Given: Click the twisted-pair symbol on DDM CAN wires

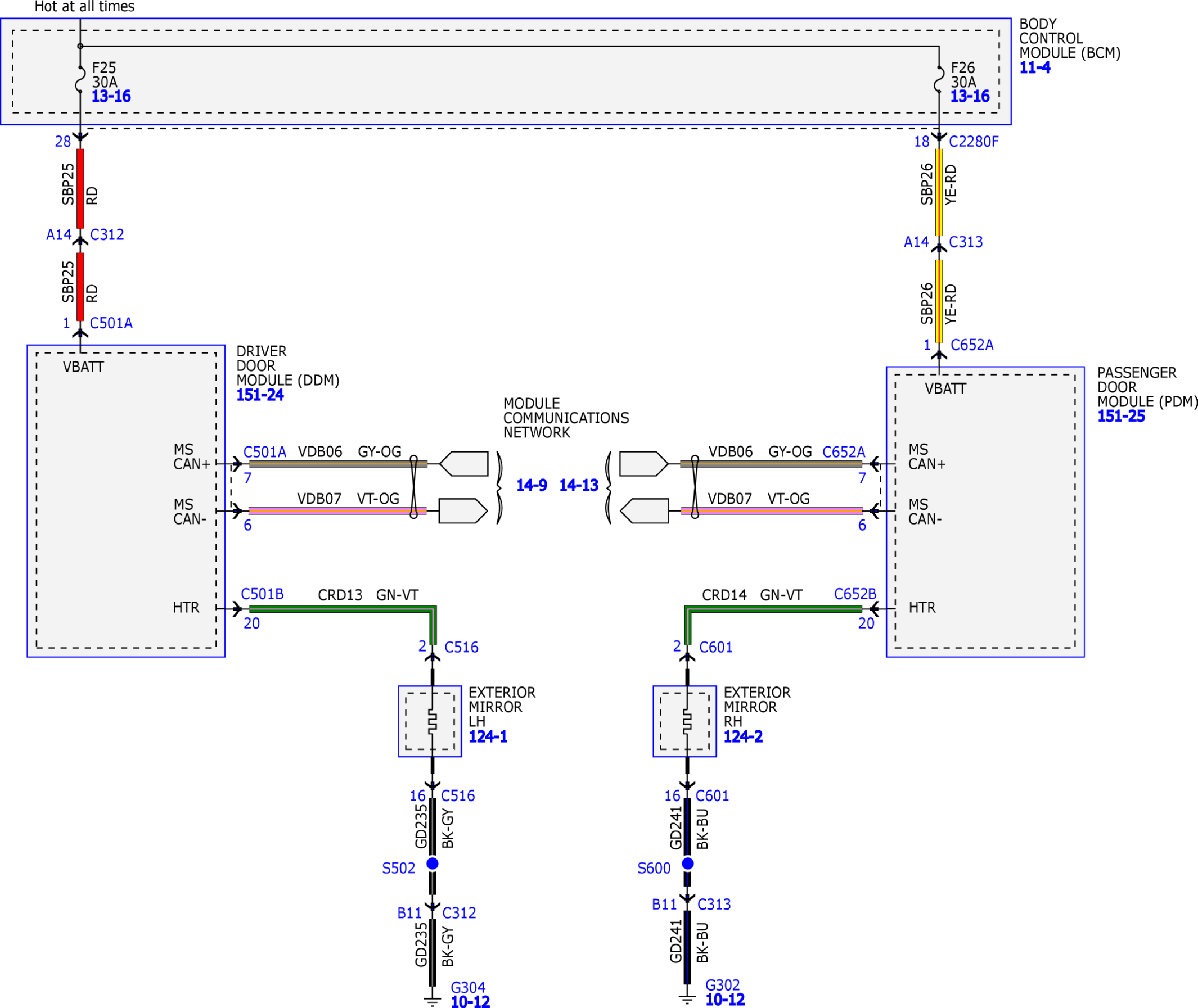Looking at the screenshot, I should click(414, 487).
